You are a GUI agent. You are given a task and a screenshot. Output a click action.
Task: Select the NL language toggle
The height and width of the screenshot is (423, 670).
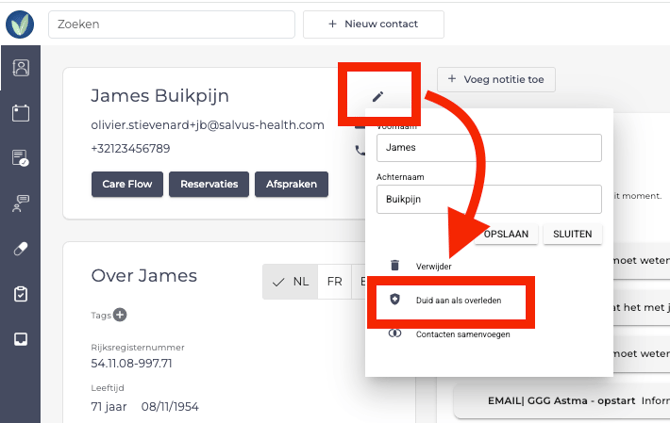pos(291,282)
